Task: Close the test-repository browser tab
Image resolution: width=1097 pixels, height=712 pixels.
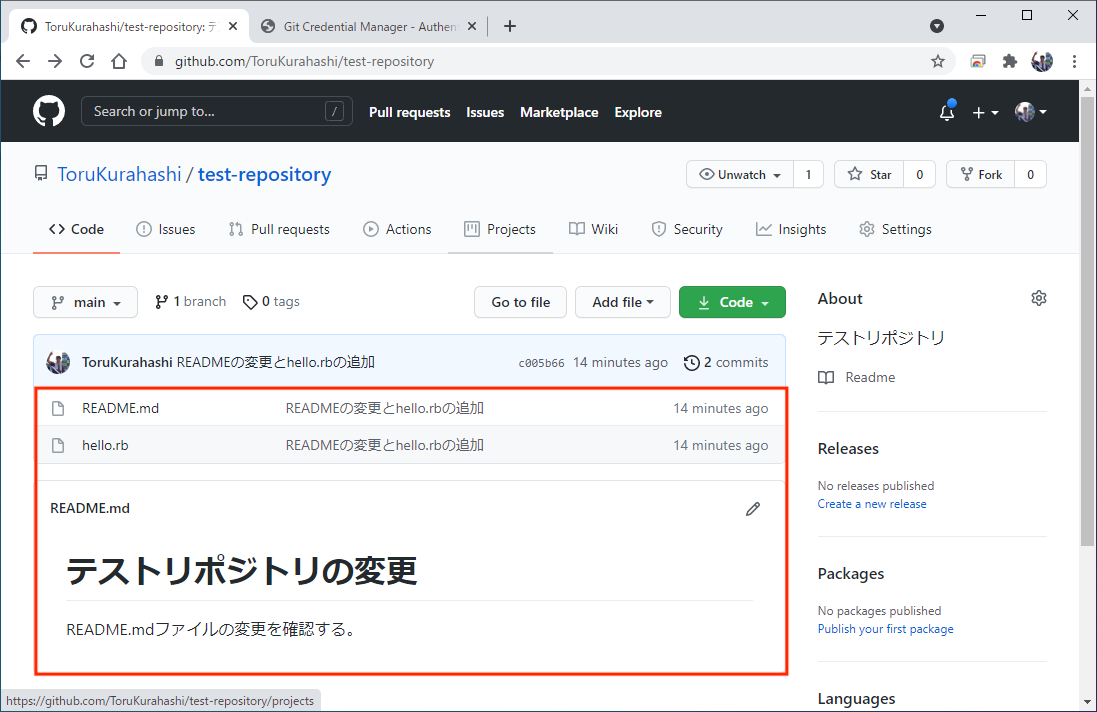Action: 233,27
